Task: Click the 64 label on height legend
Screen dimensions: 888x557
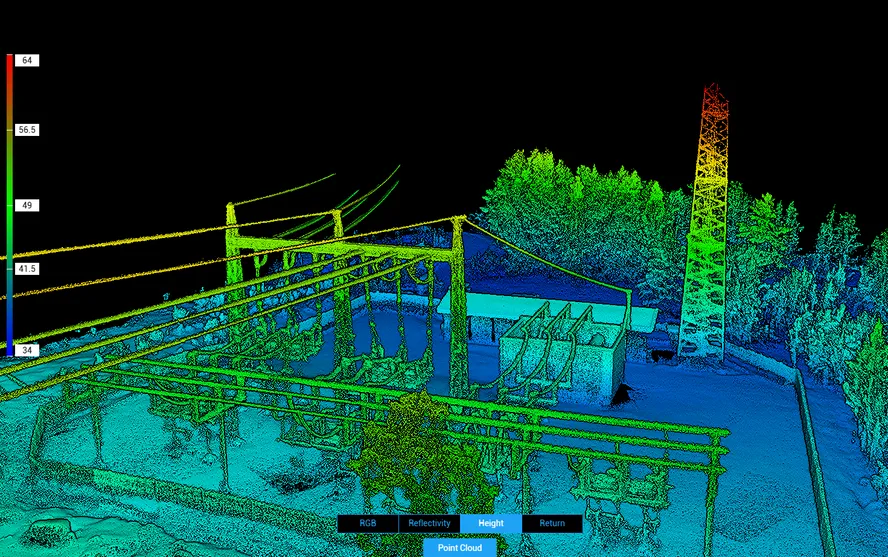Action: click(x=27, y=61)
